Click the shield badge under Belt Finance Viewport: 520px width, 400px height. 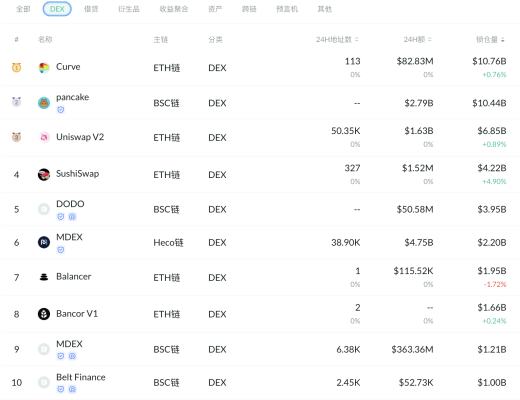tap(60, 389)
